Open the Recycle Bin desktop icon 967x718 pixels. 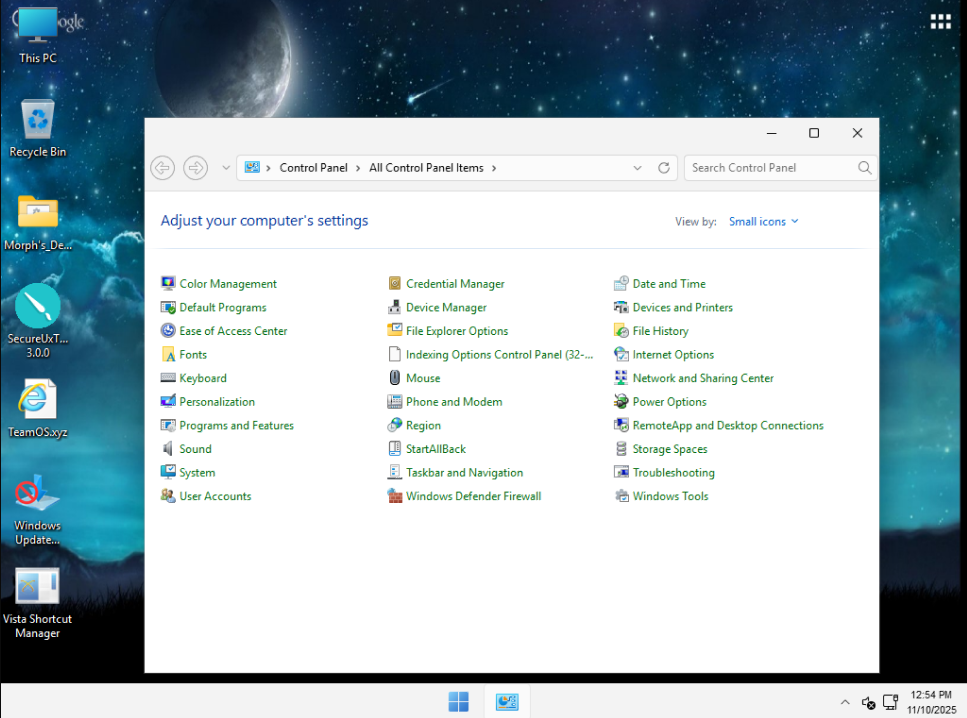point(38,121)
